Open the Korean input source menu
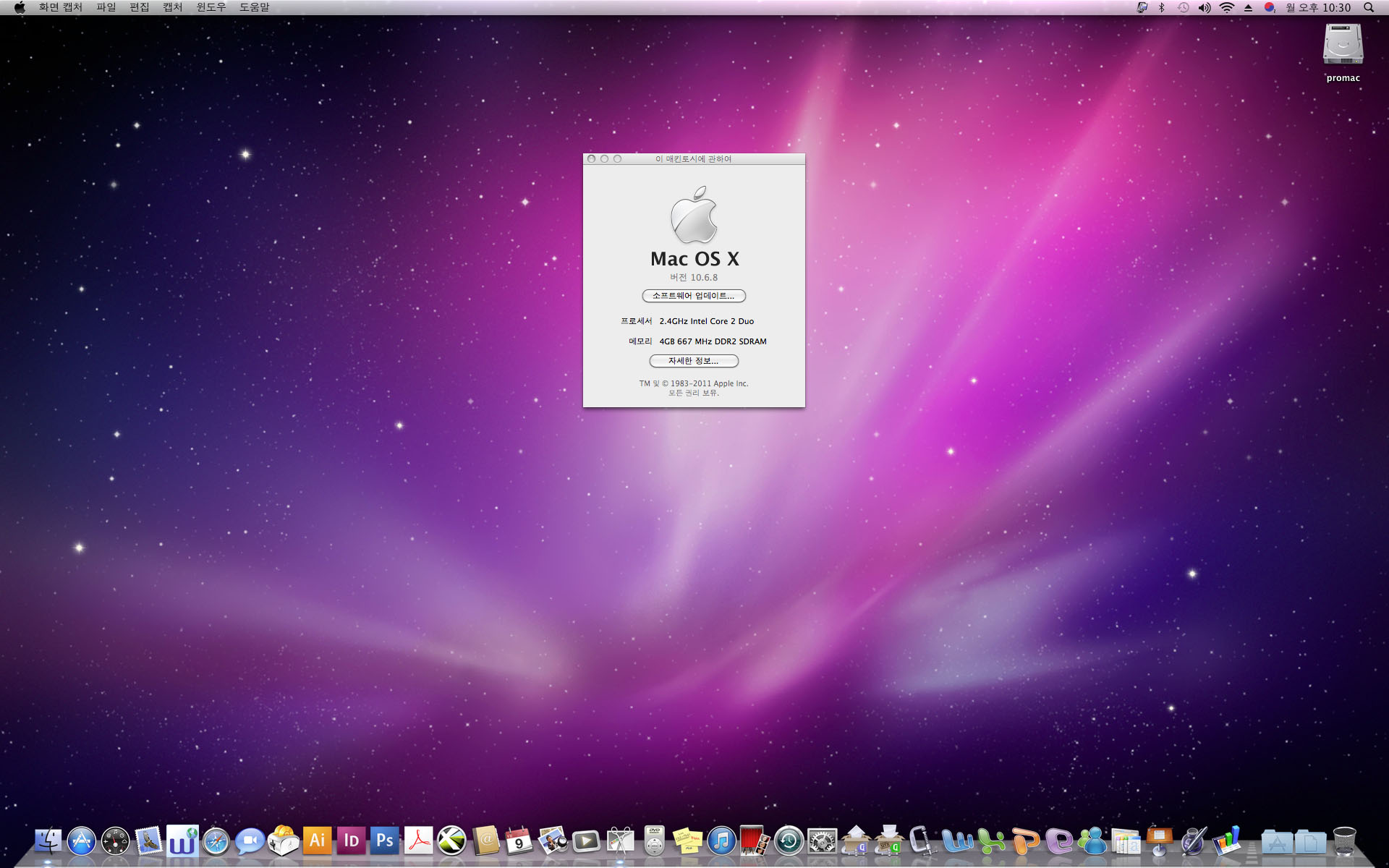1389x868 pixels. (1269, 7)
